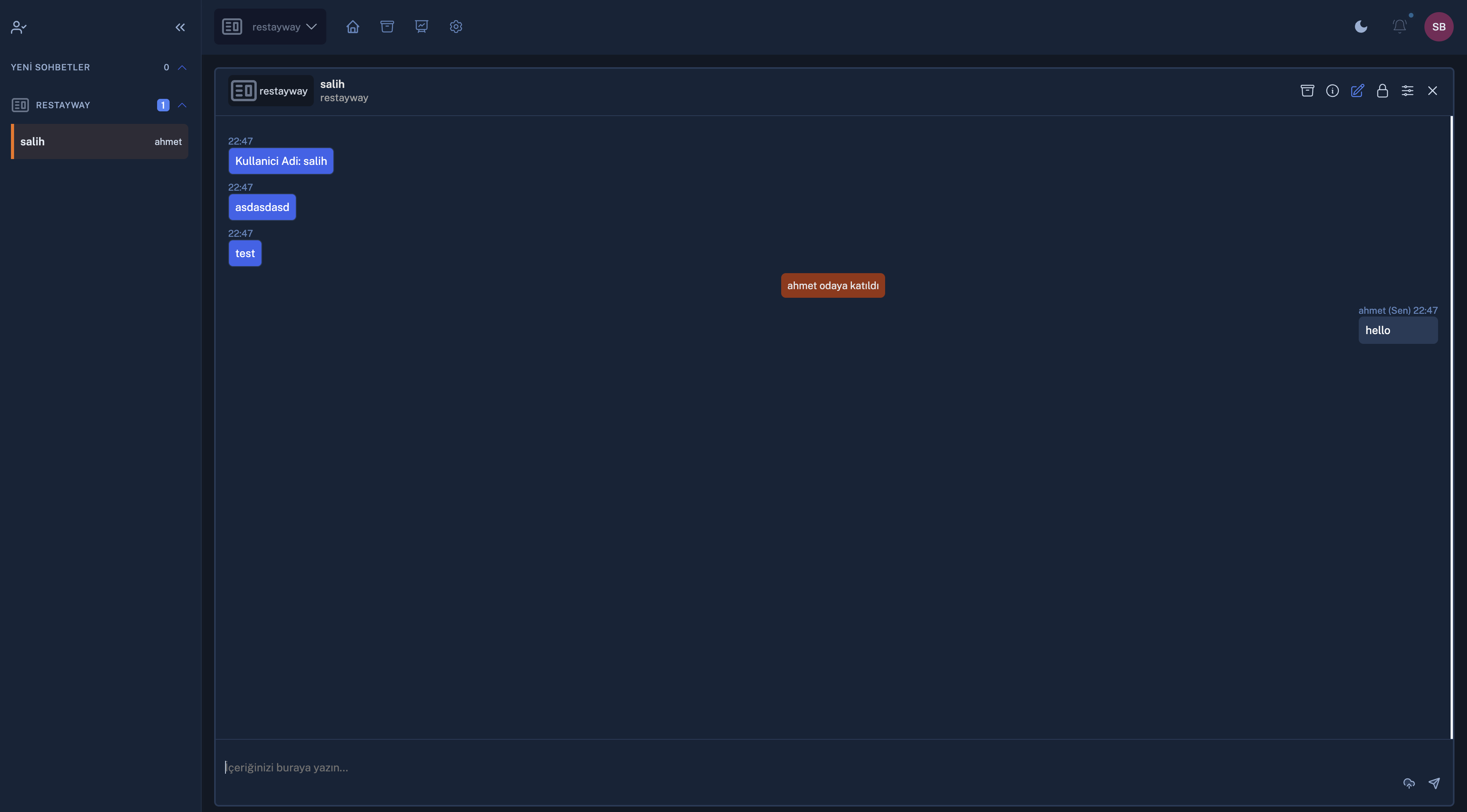The height and width of the screenshot is (812, 1467).
Task: Collapse the Yeni Sohbetler section
Action: pos(182,67)
